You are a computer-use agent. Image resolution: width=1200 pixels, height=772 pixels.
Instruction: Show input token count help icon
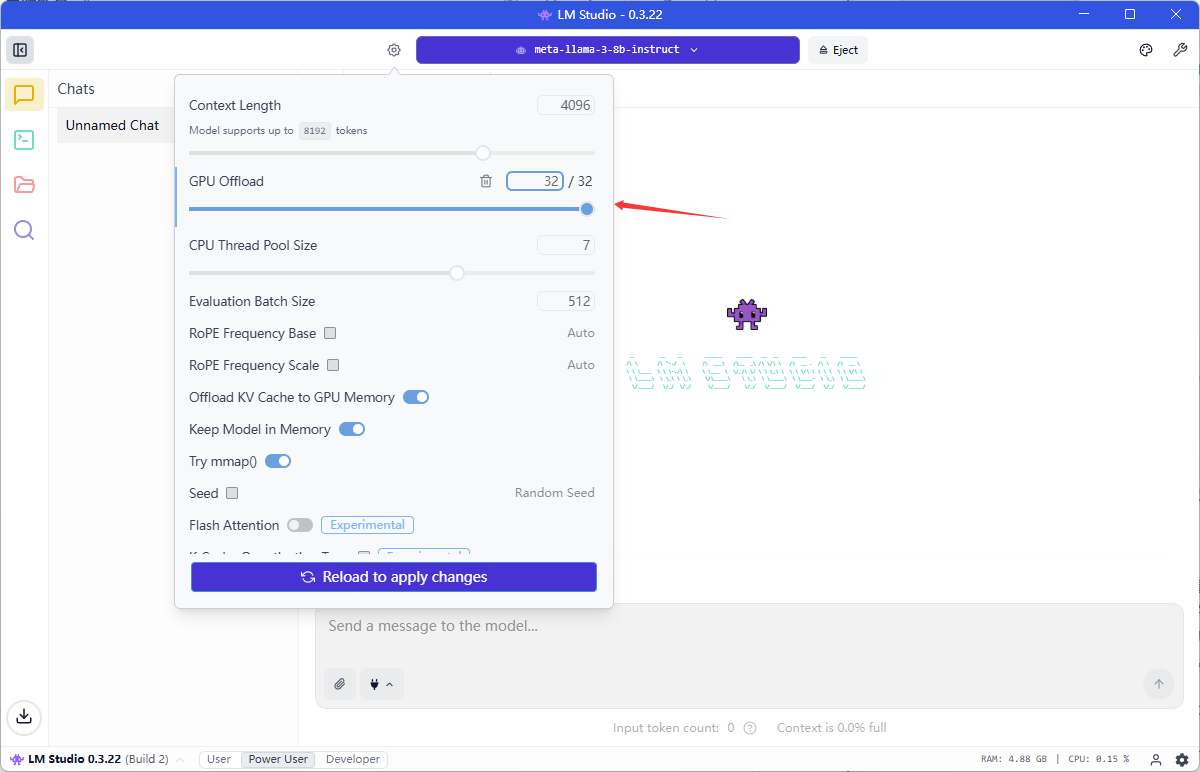tap(750, 728)
